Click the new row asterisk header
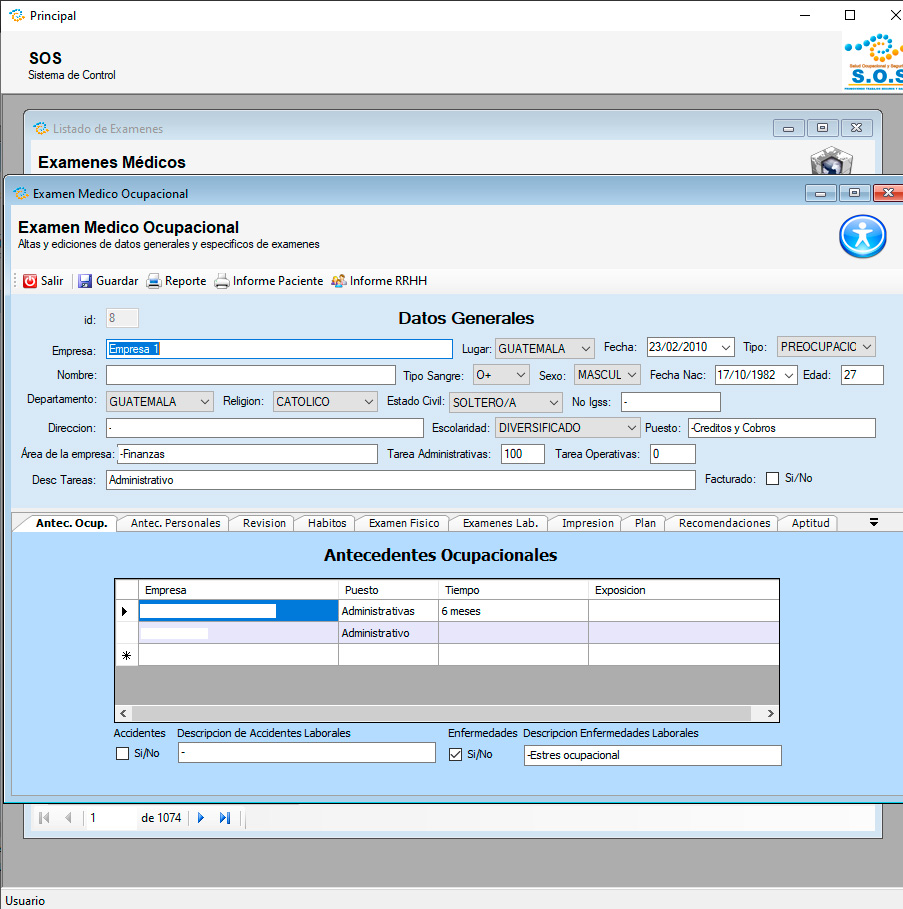Image resolution: width=903 pixels, height=909 pixels. [x=126, y=656]
